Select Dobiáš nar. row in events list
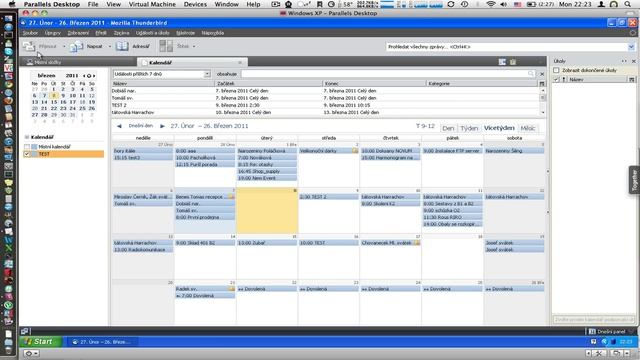 click(325, 91)
